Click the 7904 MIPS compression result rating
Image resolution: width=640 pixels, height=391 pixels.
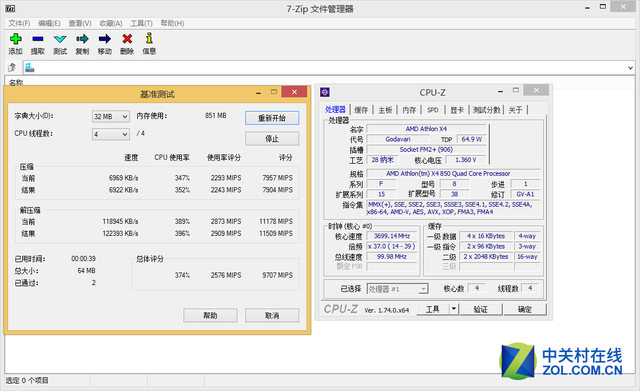278,190
